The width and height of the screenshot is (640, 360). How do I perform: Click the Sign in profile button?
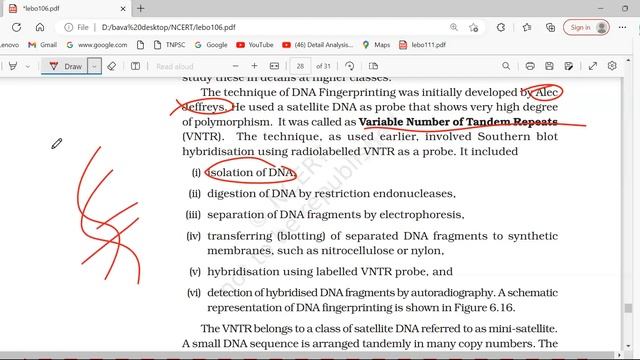coord(586,27)
